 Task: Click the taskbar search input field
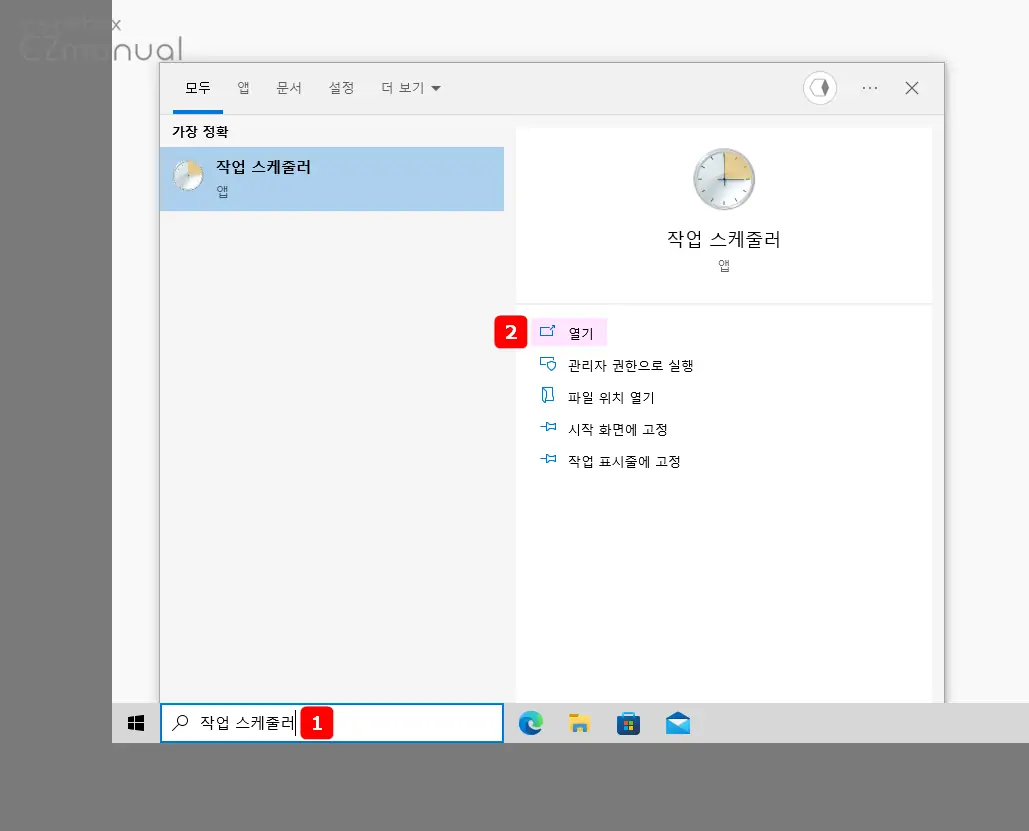(331, 723)
